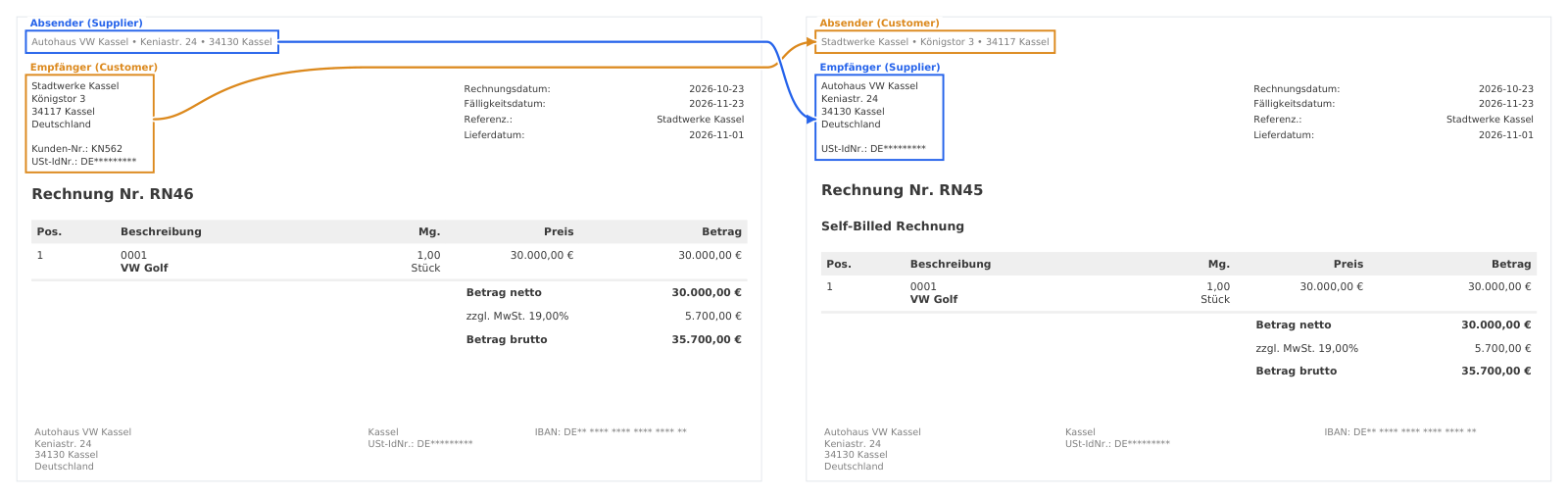Click 'Königstor 3' in RN46 recipient address

58,99
